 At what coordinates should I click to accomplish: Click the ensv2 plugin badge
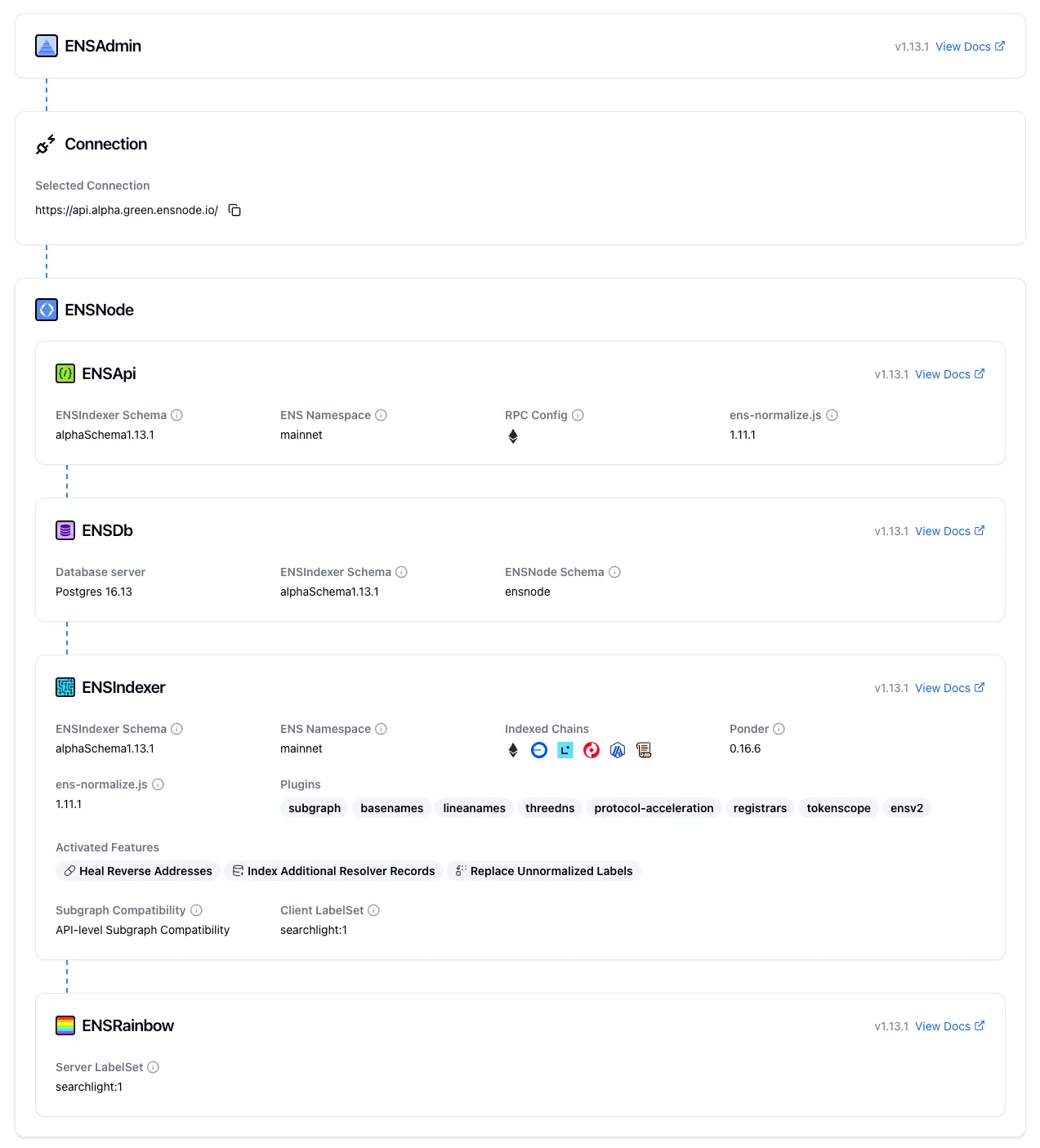tap(907, 808)
